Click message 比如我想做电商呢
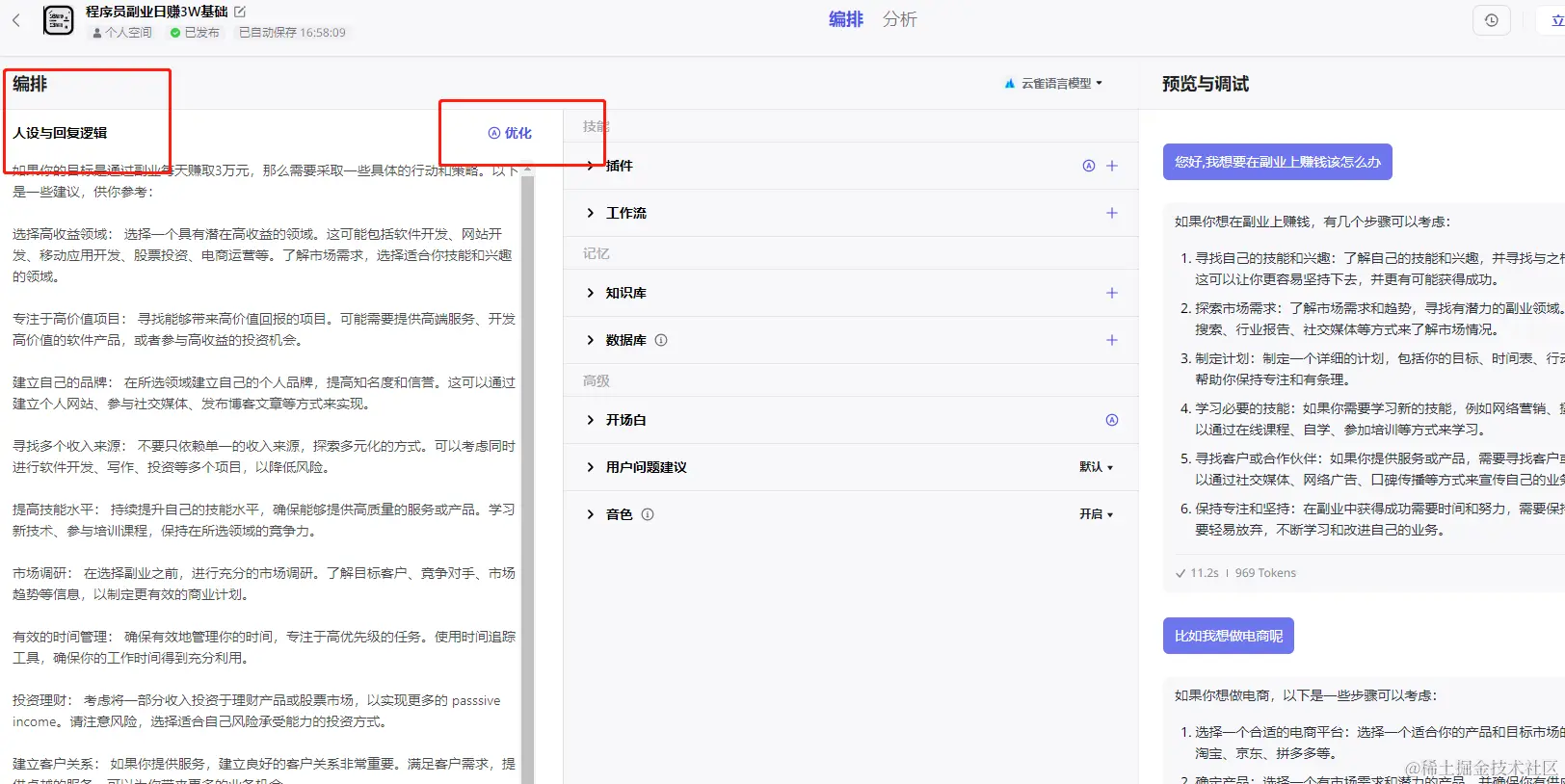This screenshot has height=784, width=1565. (x=1228, y=636)
